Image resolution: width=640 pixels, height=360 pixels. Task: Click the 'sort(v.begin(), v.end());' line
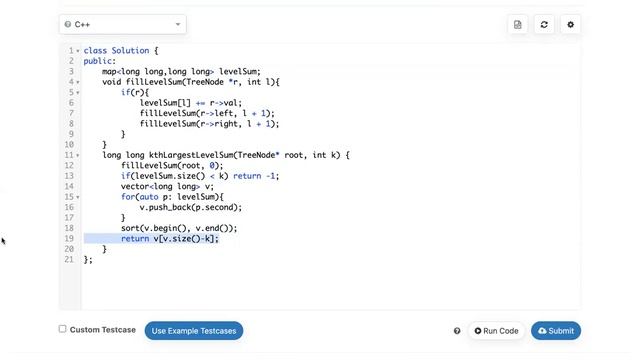(179, 228)
